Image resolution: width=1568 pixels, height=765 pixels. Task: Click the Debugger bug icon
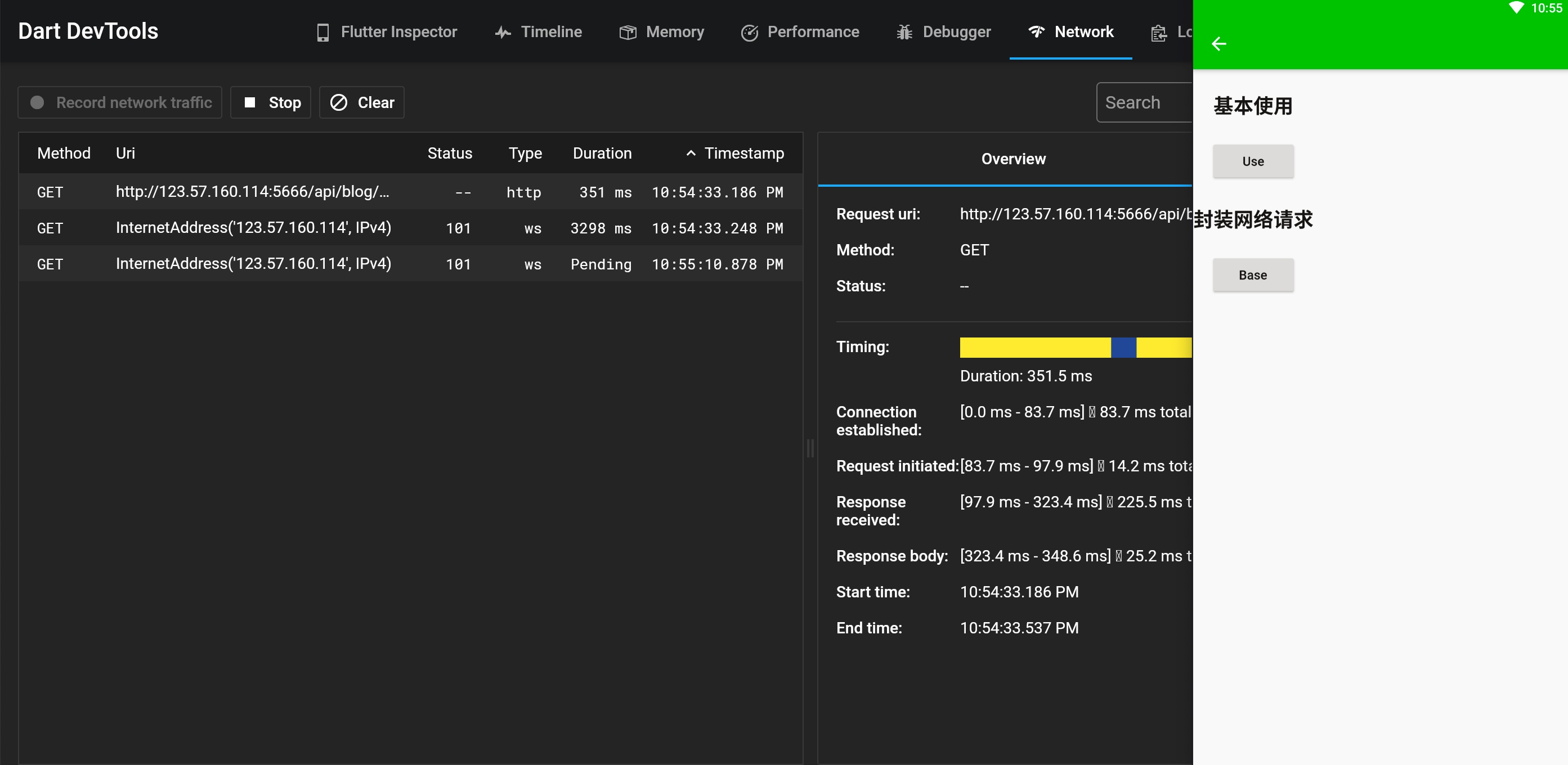[904, 32]
